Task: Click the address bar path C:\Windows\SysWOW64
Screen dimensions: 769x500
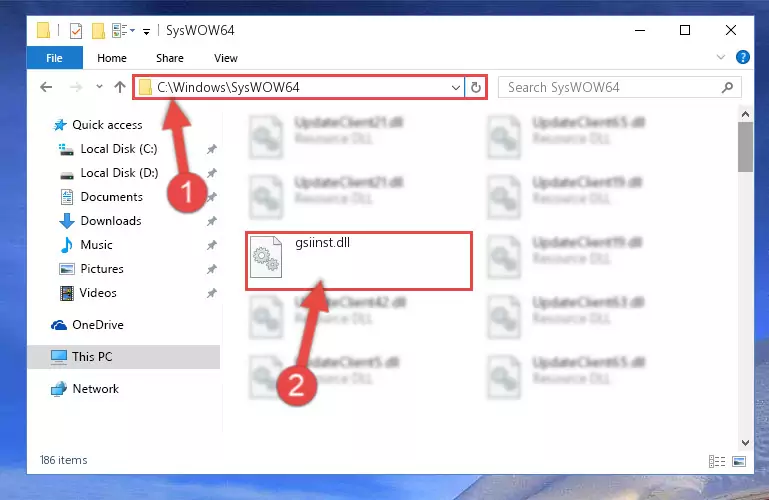Action: pyautogui.click(x=228, y=87)
